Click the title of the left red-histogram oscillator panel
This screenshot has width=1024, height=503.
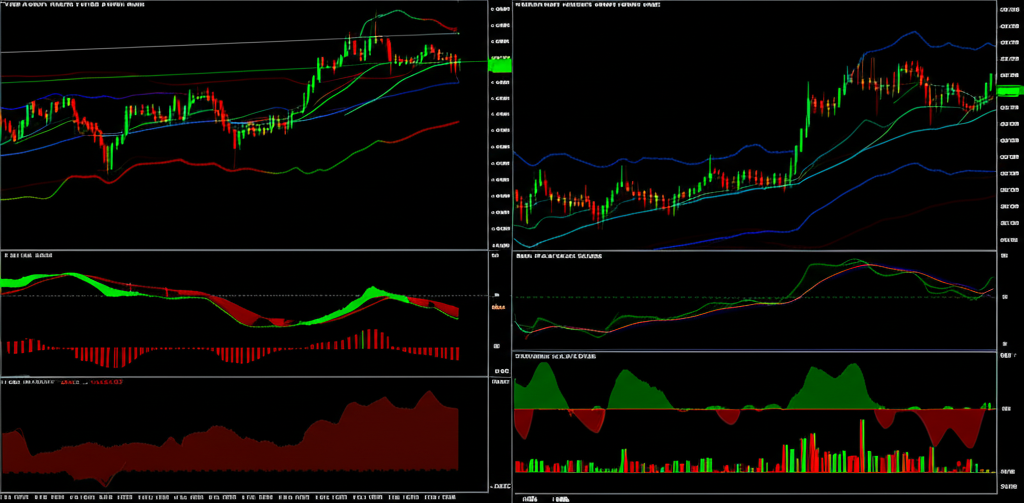click(x=28, y=255)
